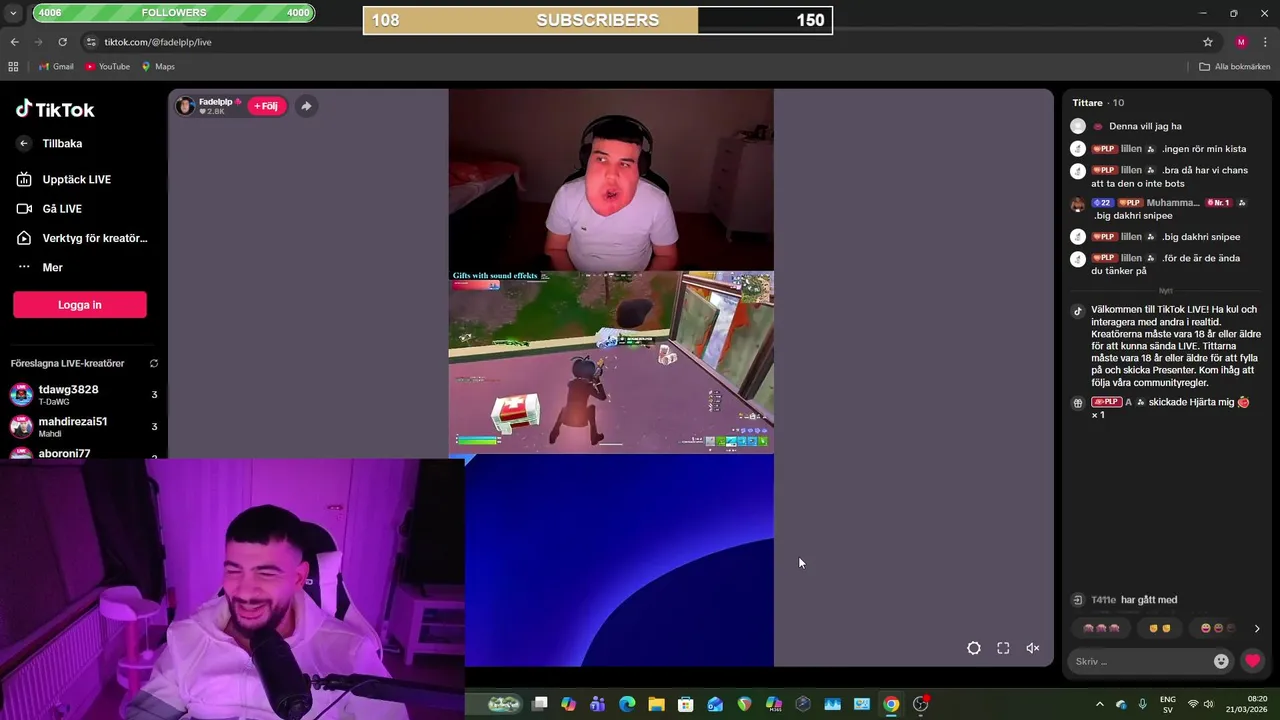Follow Fadelplp with the Följ button
The width and height of the screenshot is (1280, 720).
pos(266,106)
